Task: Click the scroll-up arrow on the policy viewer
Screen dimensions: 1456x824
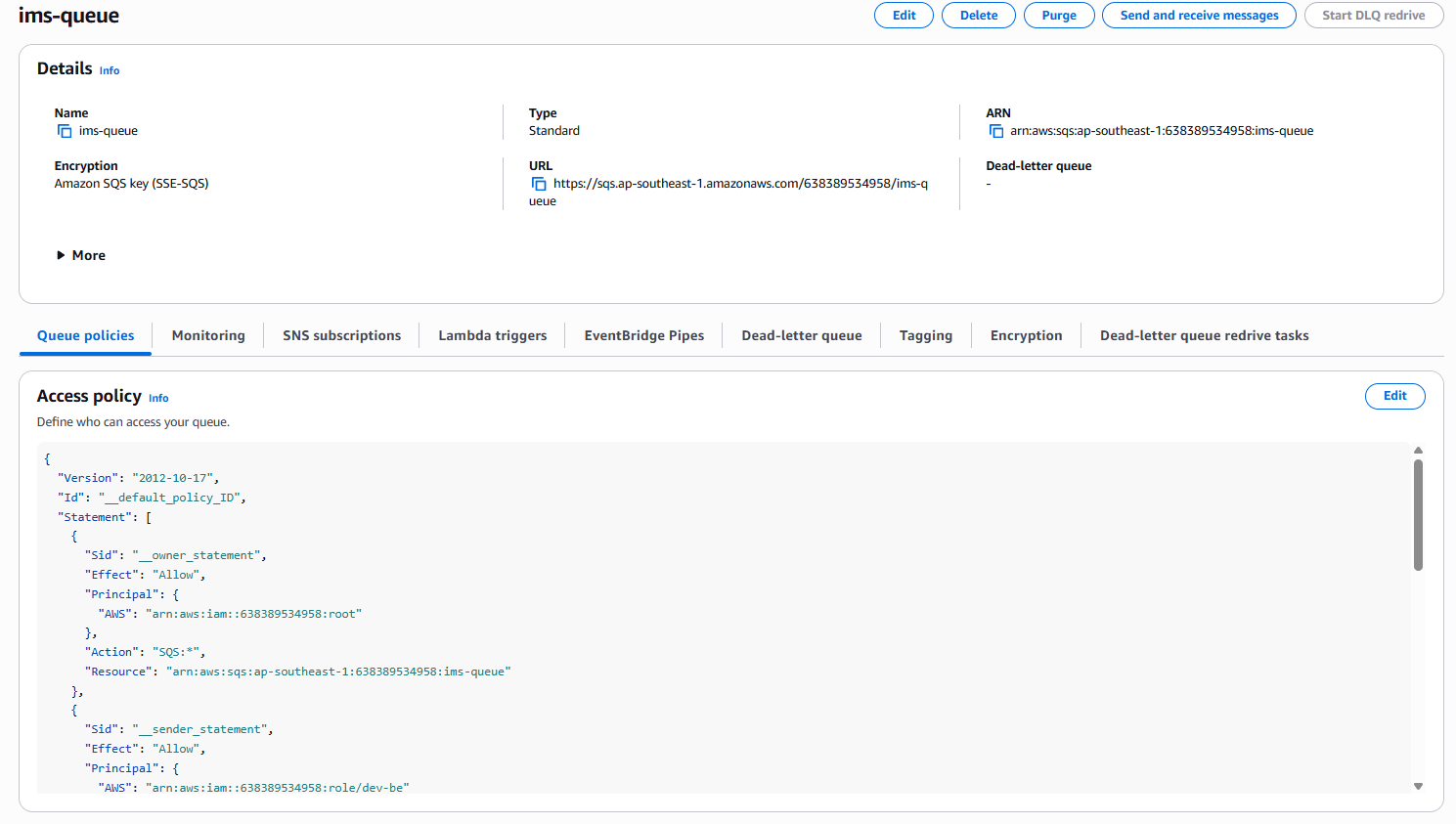Action: [1418, 451]
